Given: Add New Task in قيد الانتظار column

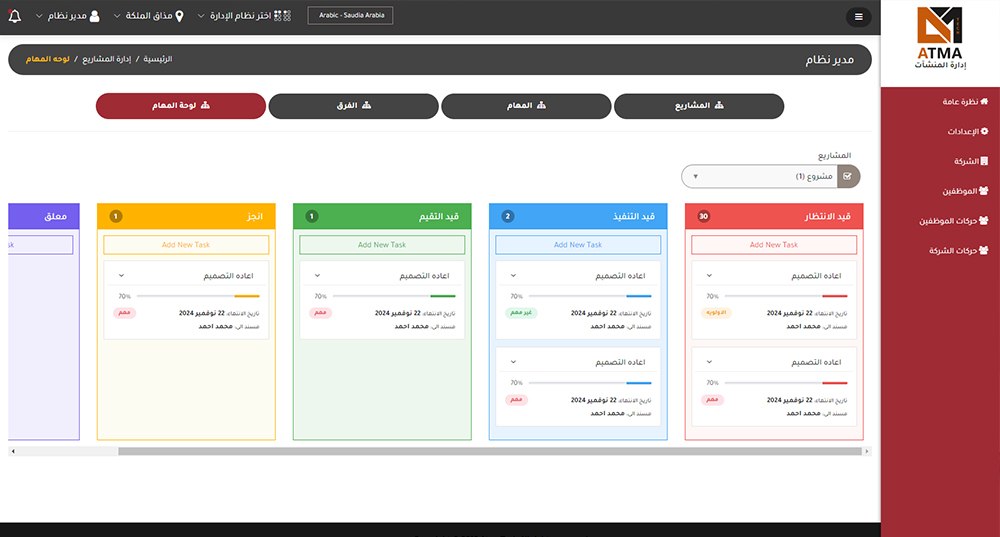Looking at the screenshot, I should pyautogui.click(x=774, y=245).
